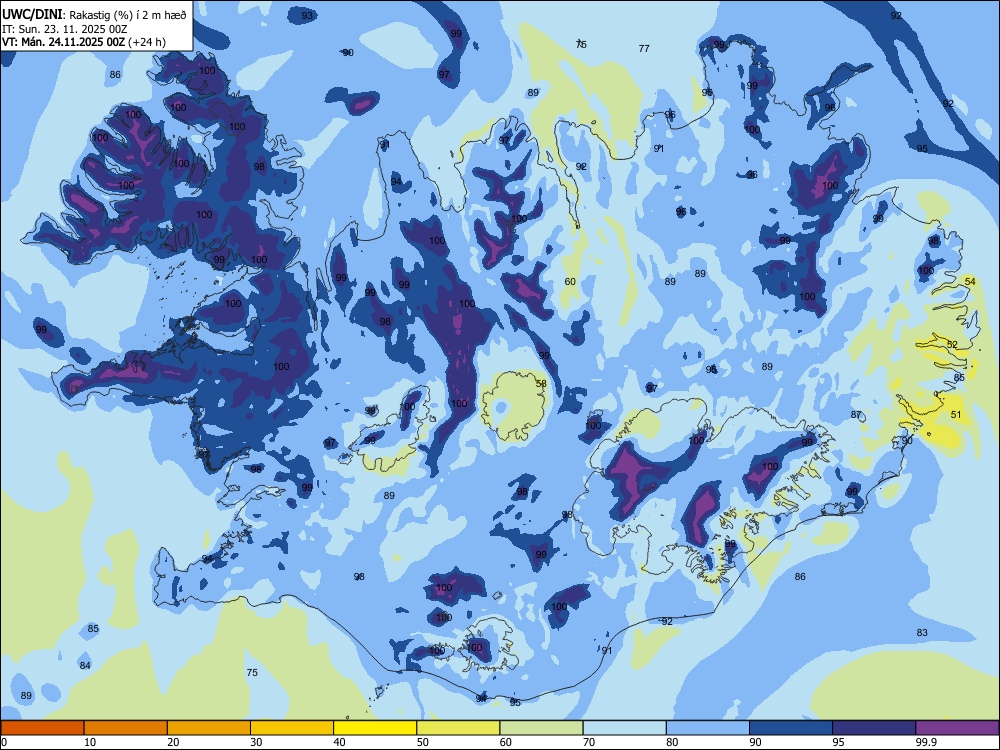Click the '84' humidity value over the sea
The height and width of the screenshot is (750, 1000).
85,666
